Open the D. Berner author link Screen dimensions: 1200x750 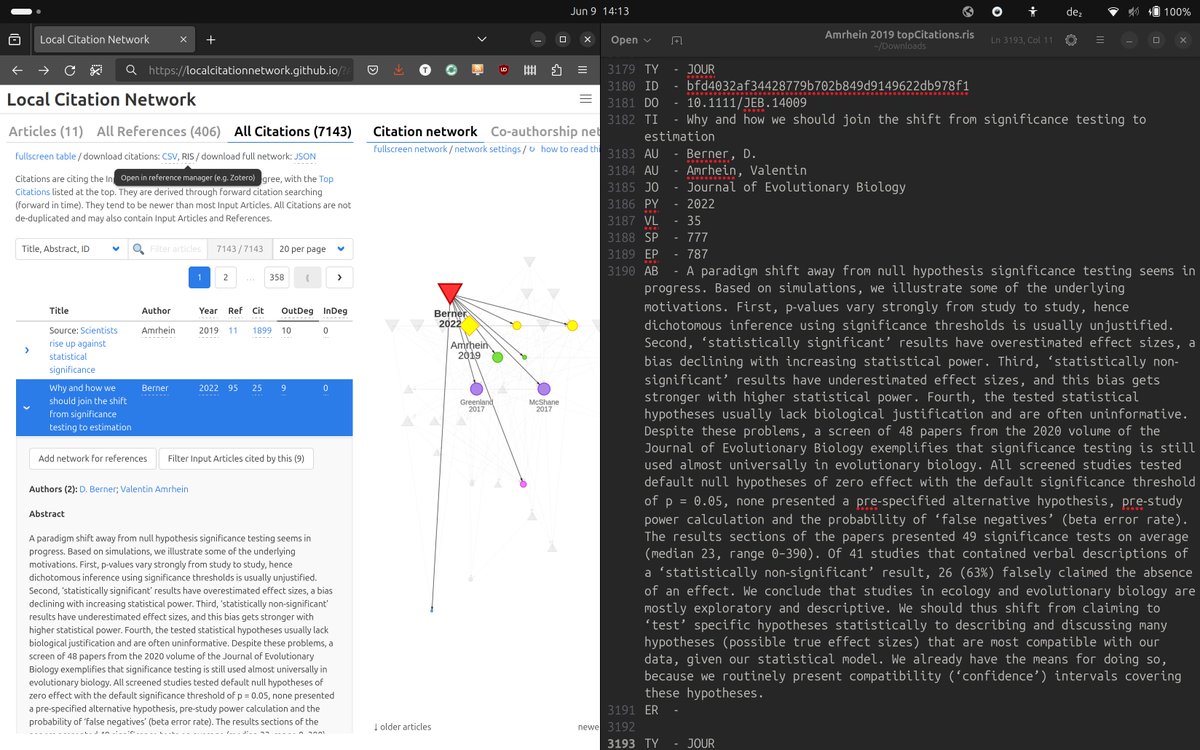(96, 489)
